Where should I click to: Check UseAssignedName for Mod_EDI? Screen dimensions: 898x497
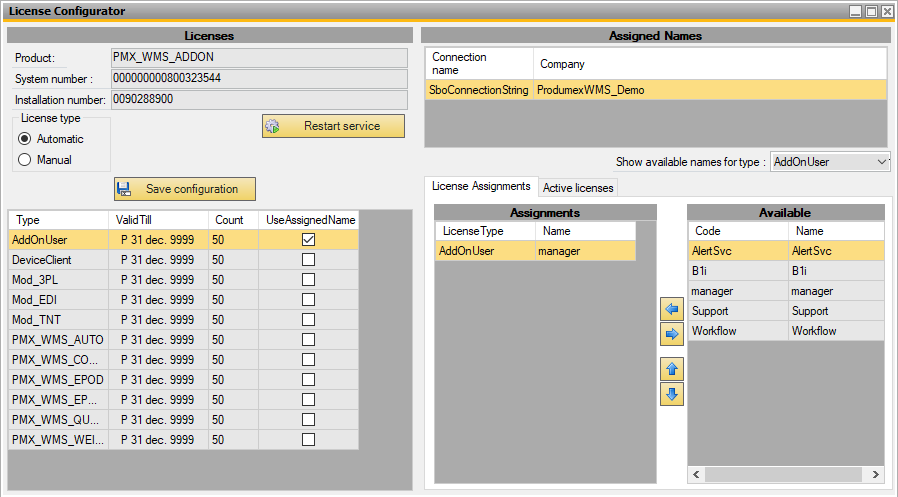tap(308, 300)
